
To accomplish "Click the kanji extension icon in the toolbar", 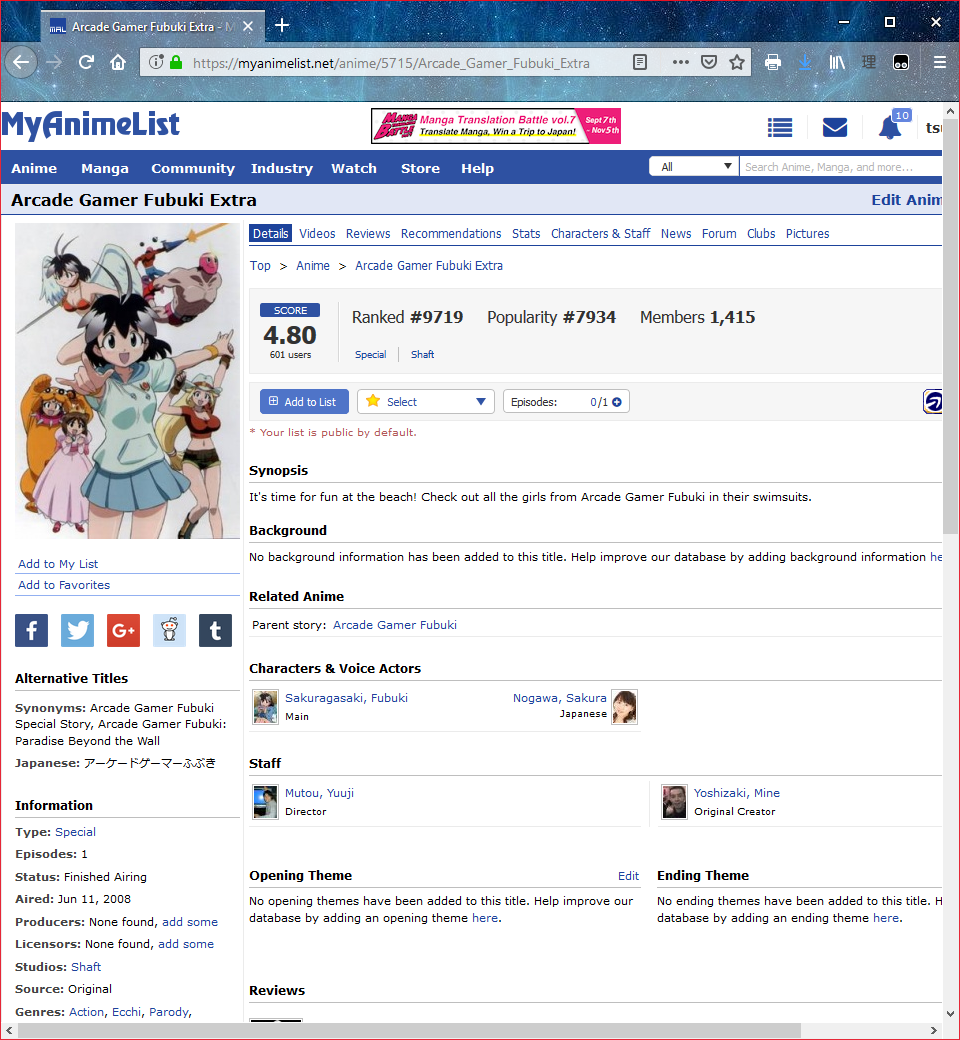I will 869,62.
